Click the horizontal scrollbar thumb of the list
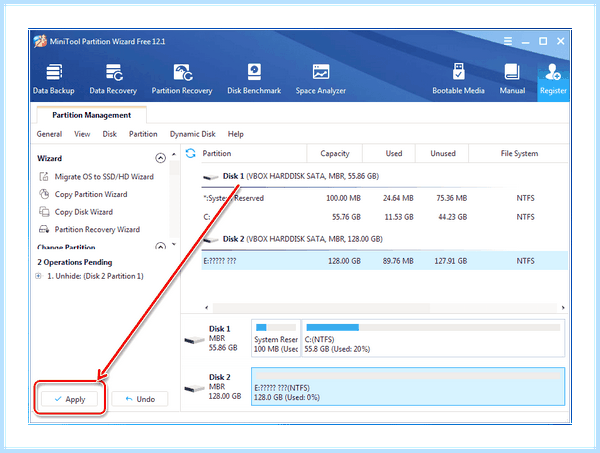The width and height of the screenshot is (600, 453). [x=321, y=307]
